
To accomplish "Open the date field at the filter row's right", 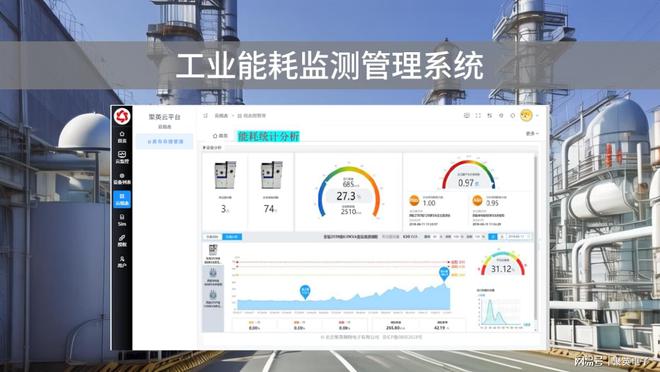I will pyautogui.click(x=519, y=237).
